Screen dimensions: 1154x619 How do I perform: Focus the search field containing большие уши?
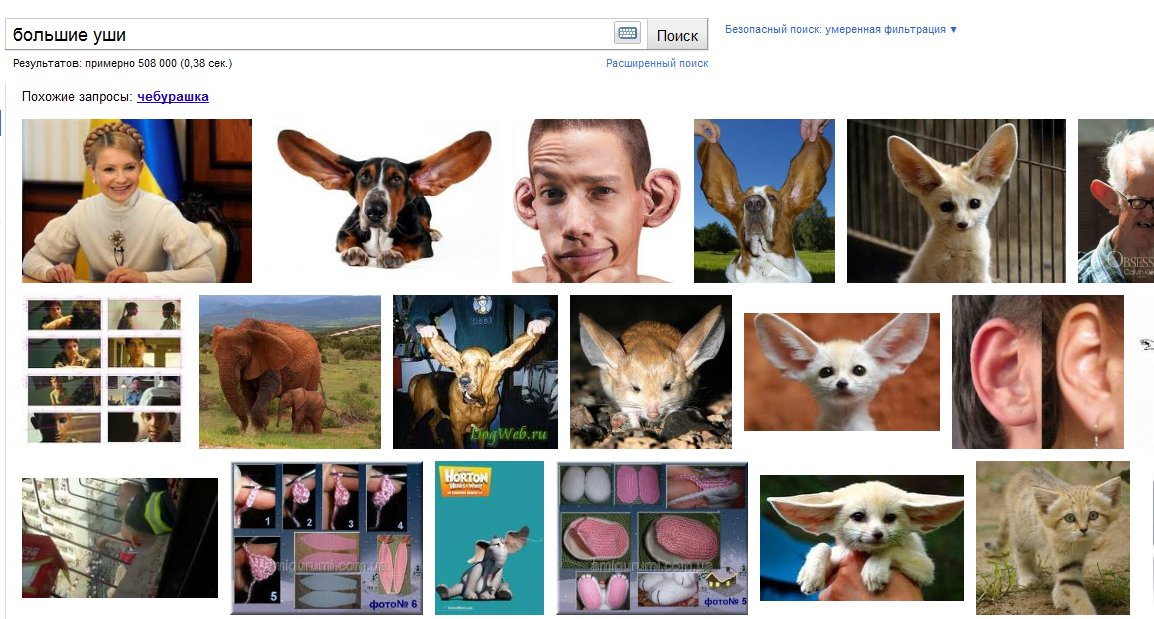click(300, 35)
